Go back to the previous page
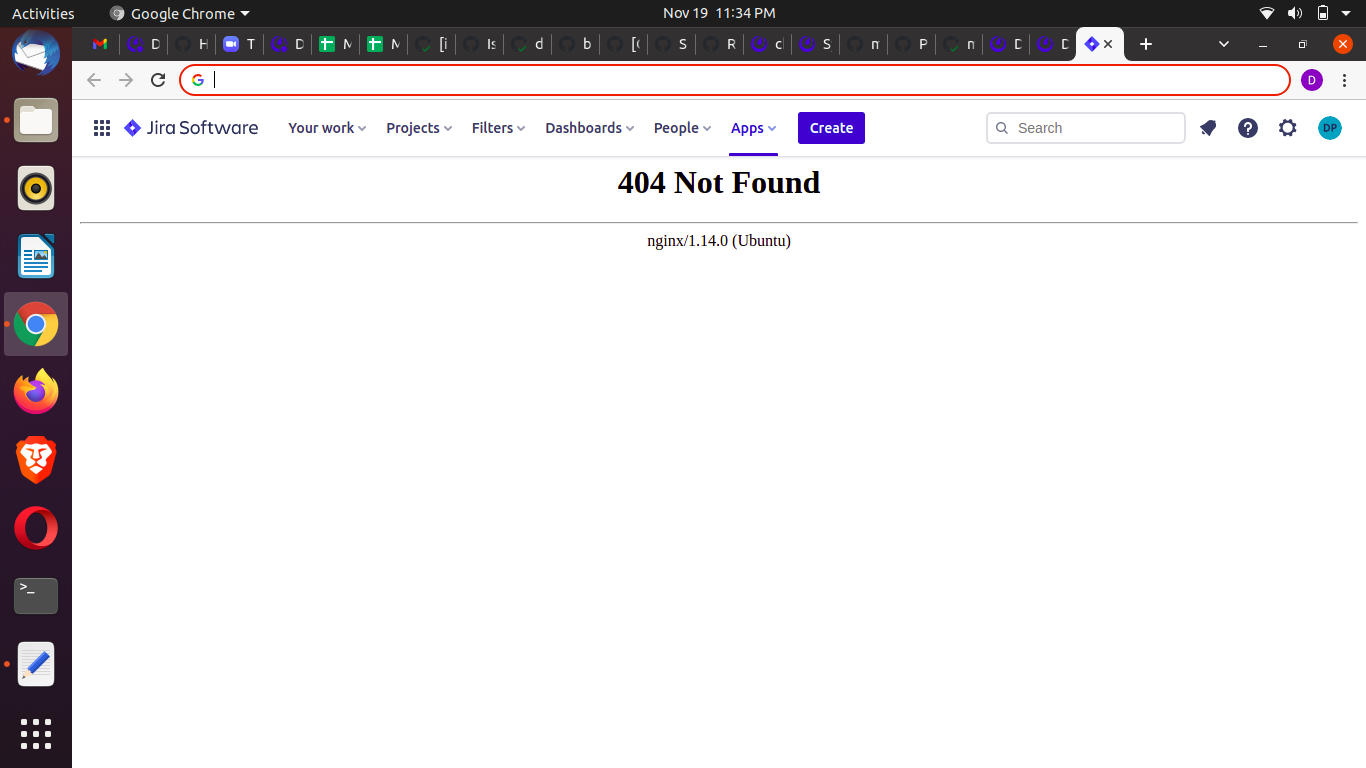1366x768 pixels. 94,80
